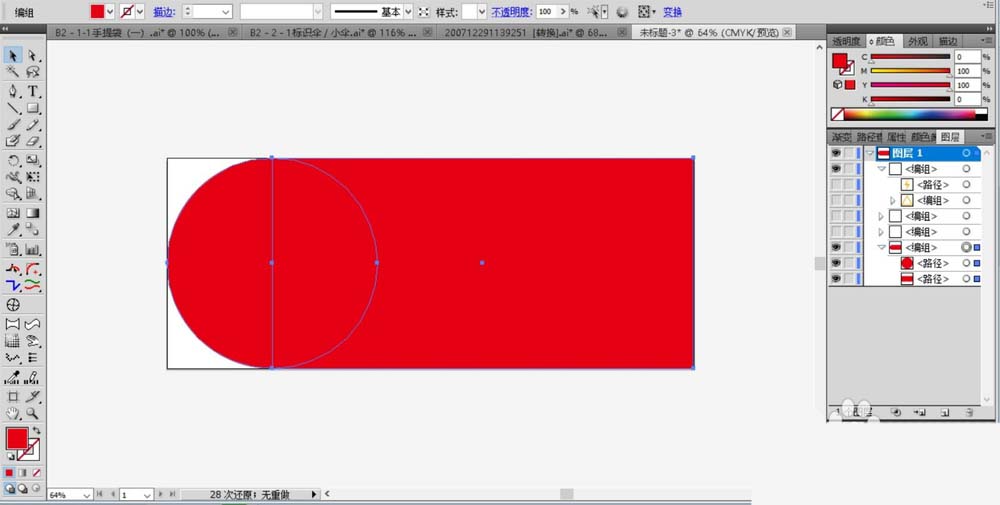This screenshot has height=505, width=1000.
Task: Click the create new layer icon
Action: [x=945, y=413]
